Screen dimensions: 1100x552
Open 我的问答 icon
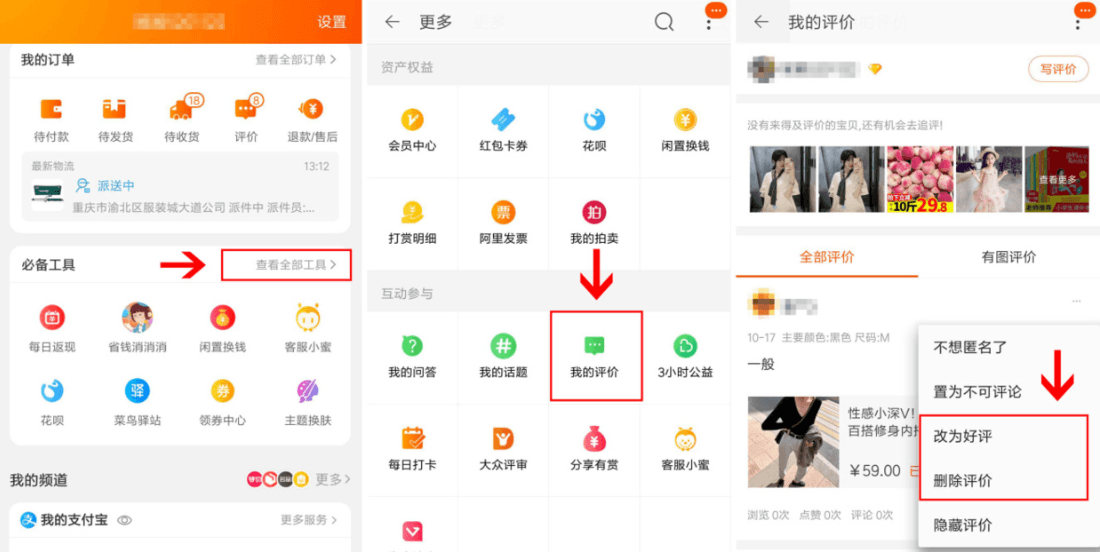[x=412, y=346]
